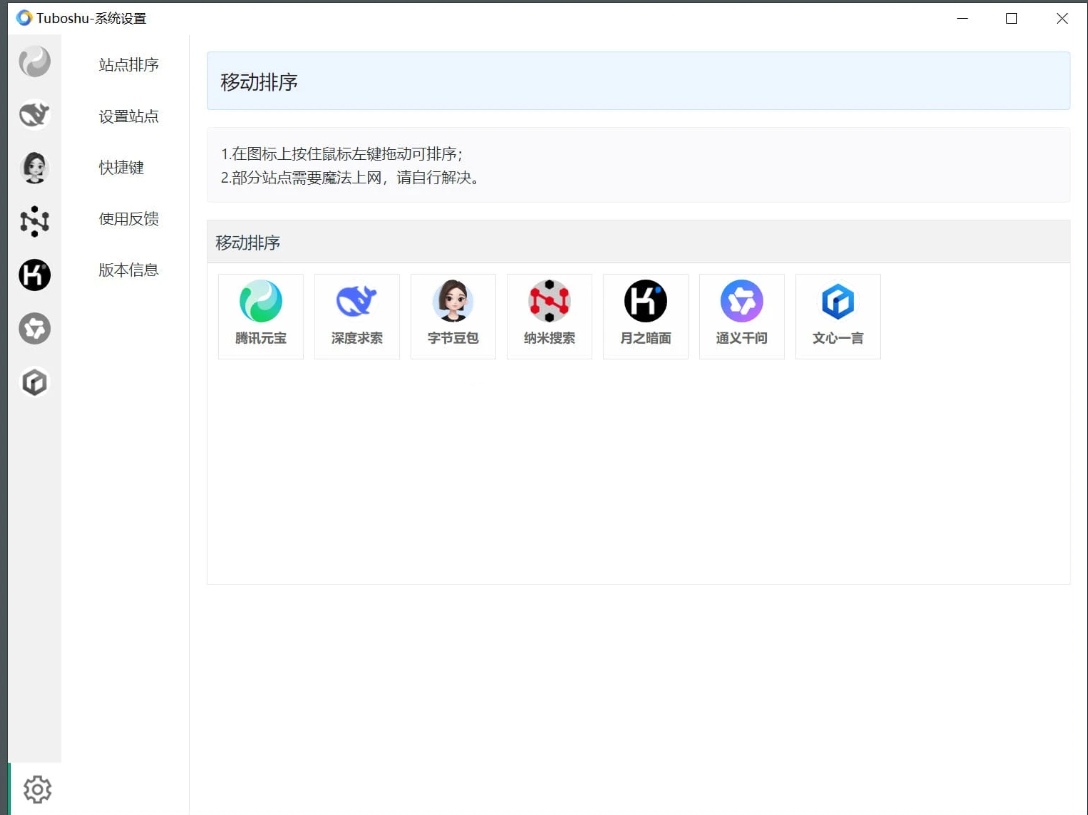Image resolution: width=1088 pixels, height=815 pixels.
Task: Select the 腾讯元宝 tile in 移动排序 grid
Action: (260, 316)
